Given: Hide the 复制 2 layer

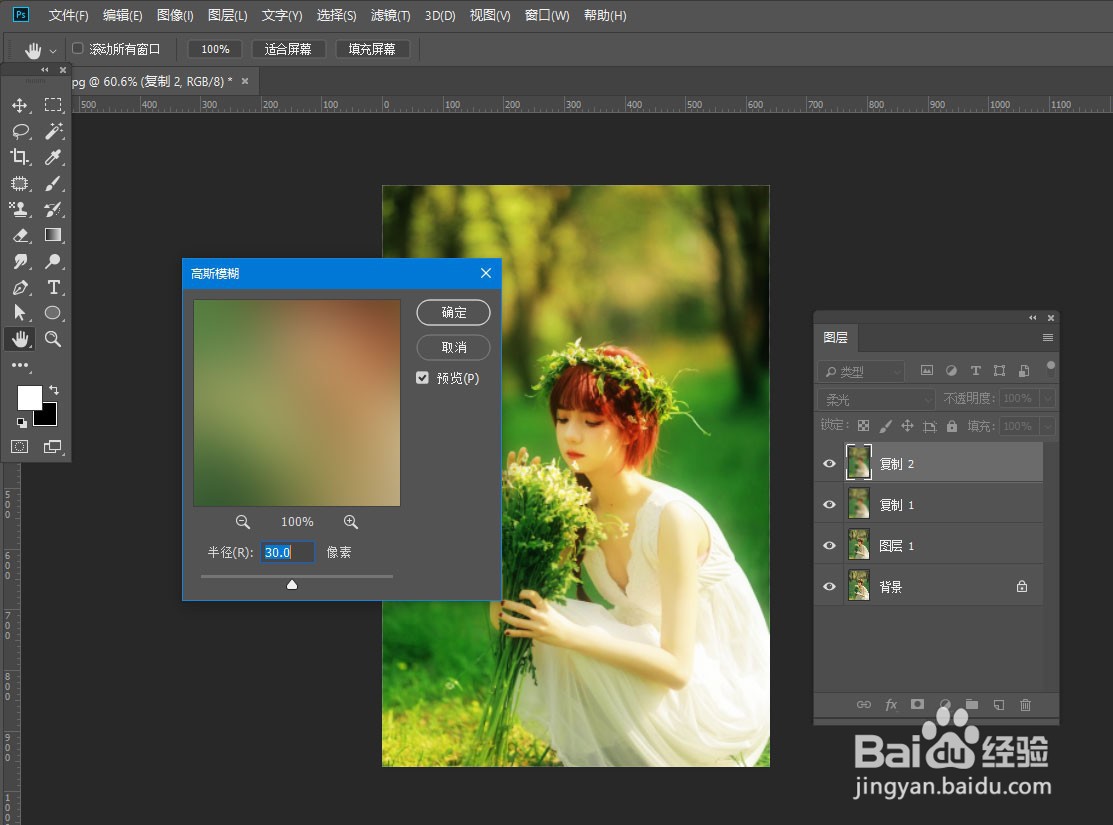Looking at the screenshot, I should coord(829,464).
